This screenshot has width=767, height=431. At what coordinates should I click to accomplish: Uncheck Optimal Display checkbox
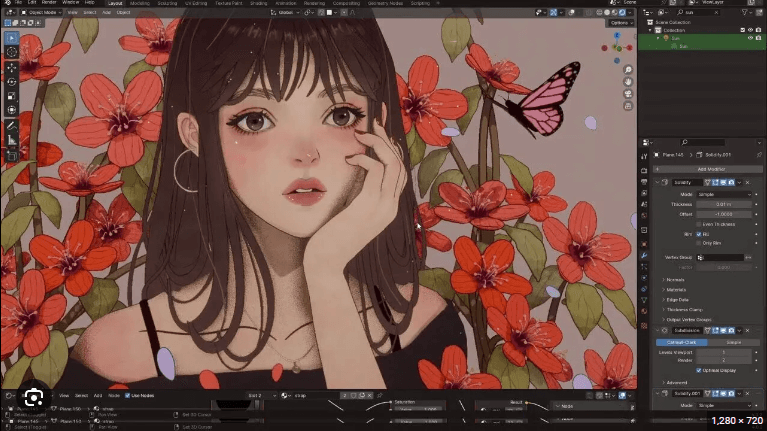pos(699,370)
